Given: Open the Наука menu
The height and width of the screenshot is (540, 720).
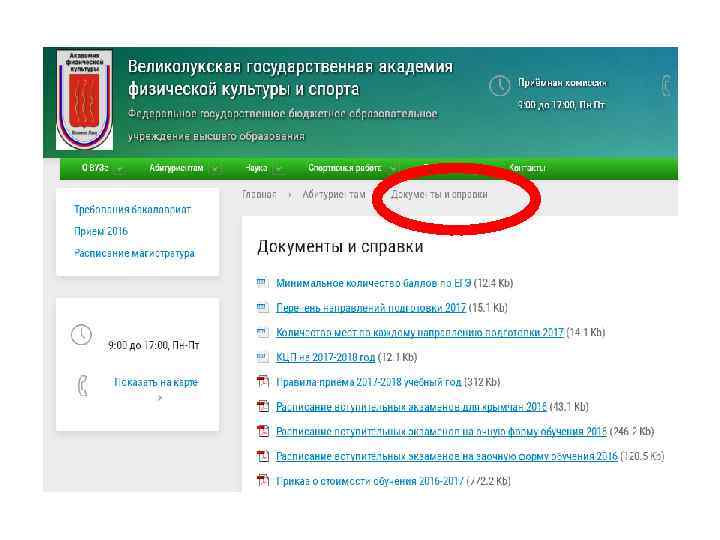Looking at the screenshot, I should (256, 168).
